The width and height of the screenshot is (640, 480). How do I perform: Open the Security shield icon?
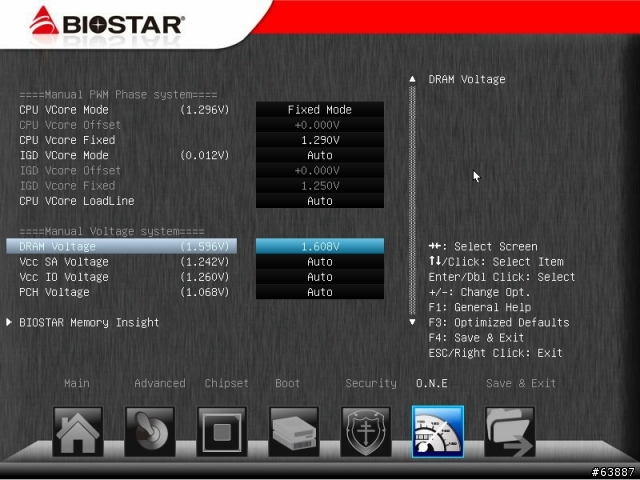point(366,431)
